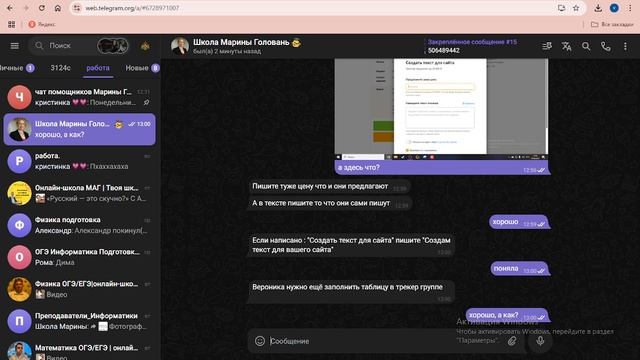
Task: Search inside this chat
Action: click(x=586, y=46)
